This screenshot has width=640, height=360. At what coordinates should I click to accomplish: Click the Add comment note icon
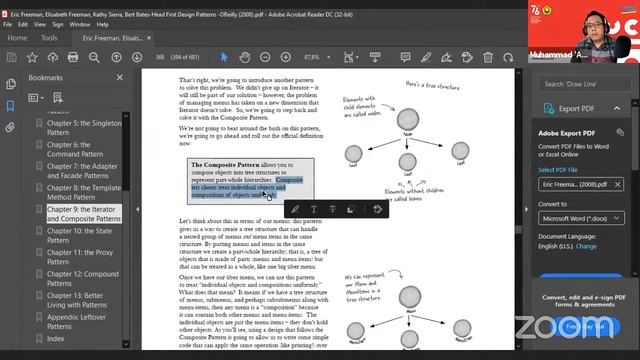[x=405, y=57]
